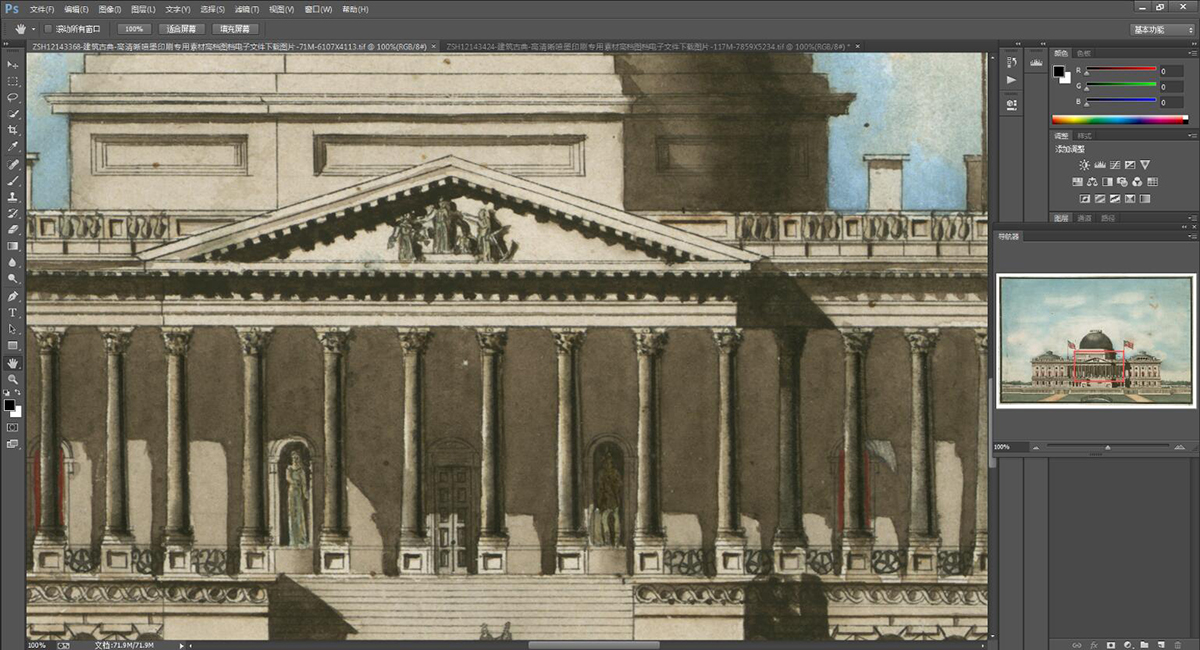Add an Exposure adjustment
This screenshot has height=650, width=1200.
[x=1130, y=165]
